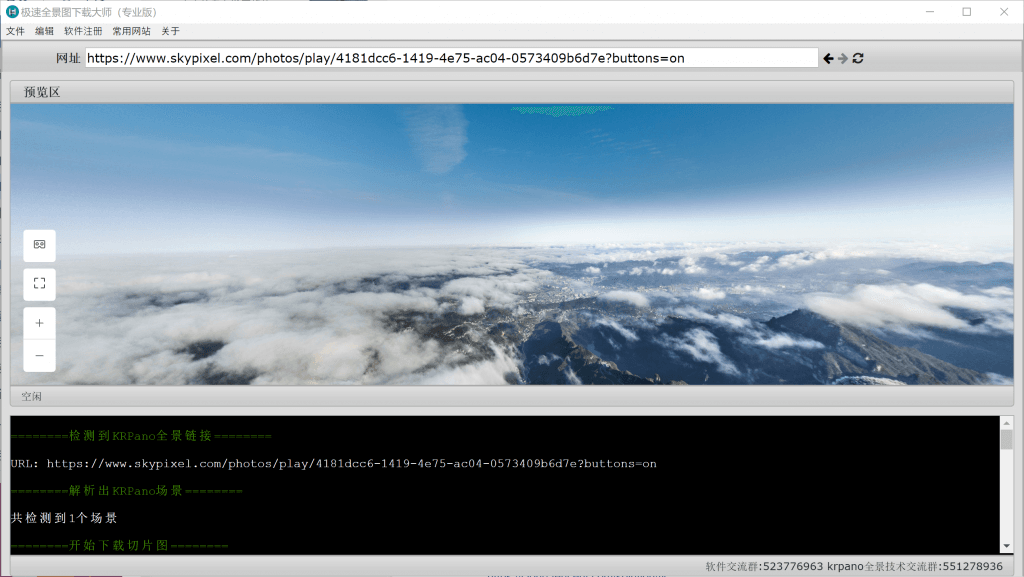Image resolution: width=1024 pixels, height=577 pixels.
Task: Open the 关于 menu
Action: [x=170, y=31]
